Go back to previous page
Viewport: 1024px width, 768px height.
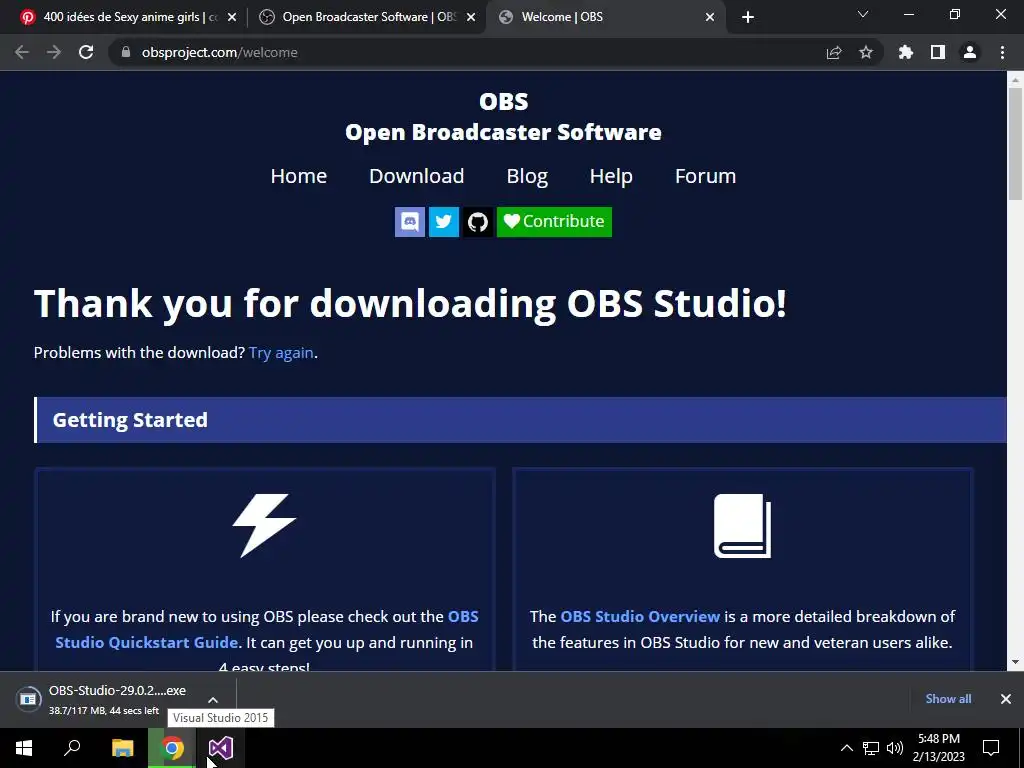click(x=22, y=52)
